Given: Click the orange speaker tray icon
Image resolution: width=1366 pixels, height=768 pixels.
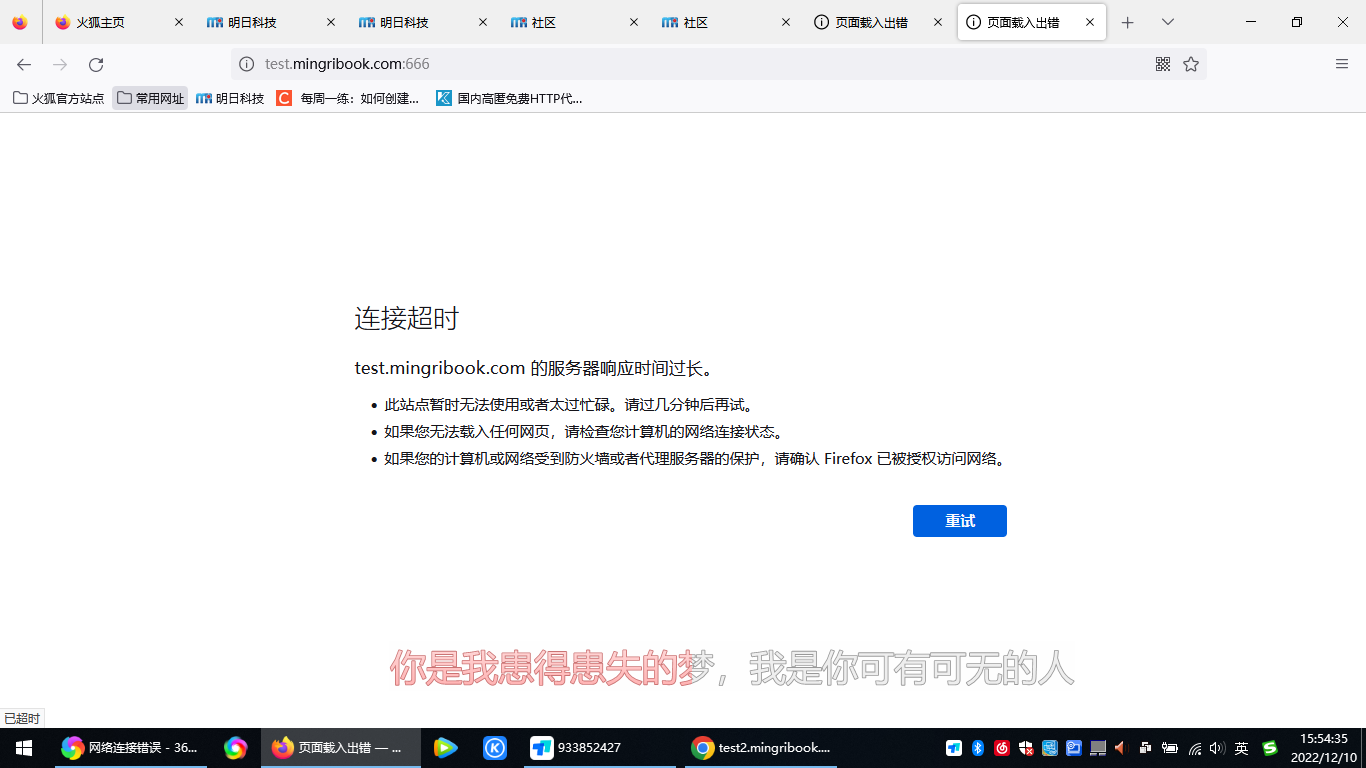Looking at the screenshot, I should click(x=1121, y=748).
